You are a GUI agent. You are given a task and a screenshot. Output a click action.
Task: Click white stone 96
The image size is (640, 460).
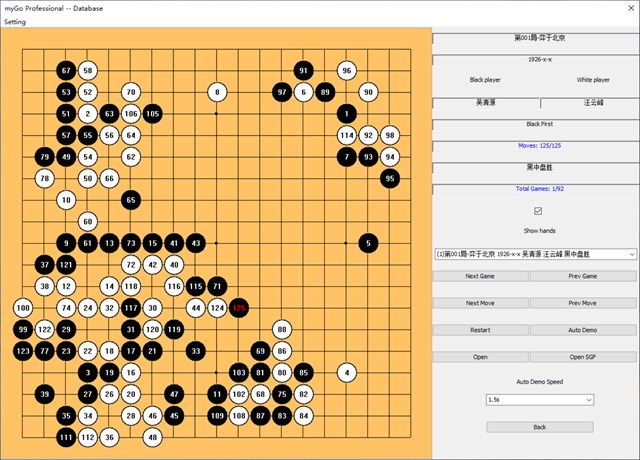tap(347, 71)
